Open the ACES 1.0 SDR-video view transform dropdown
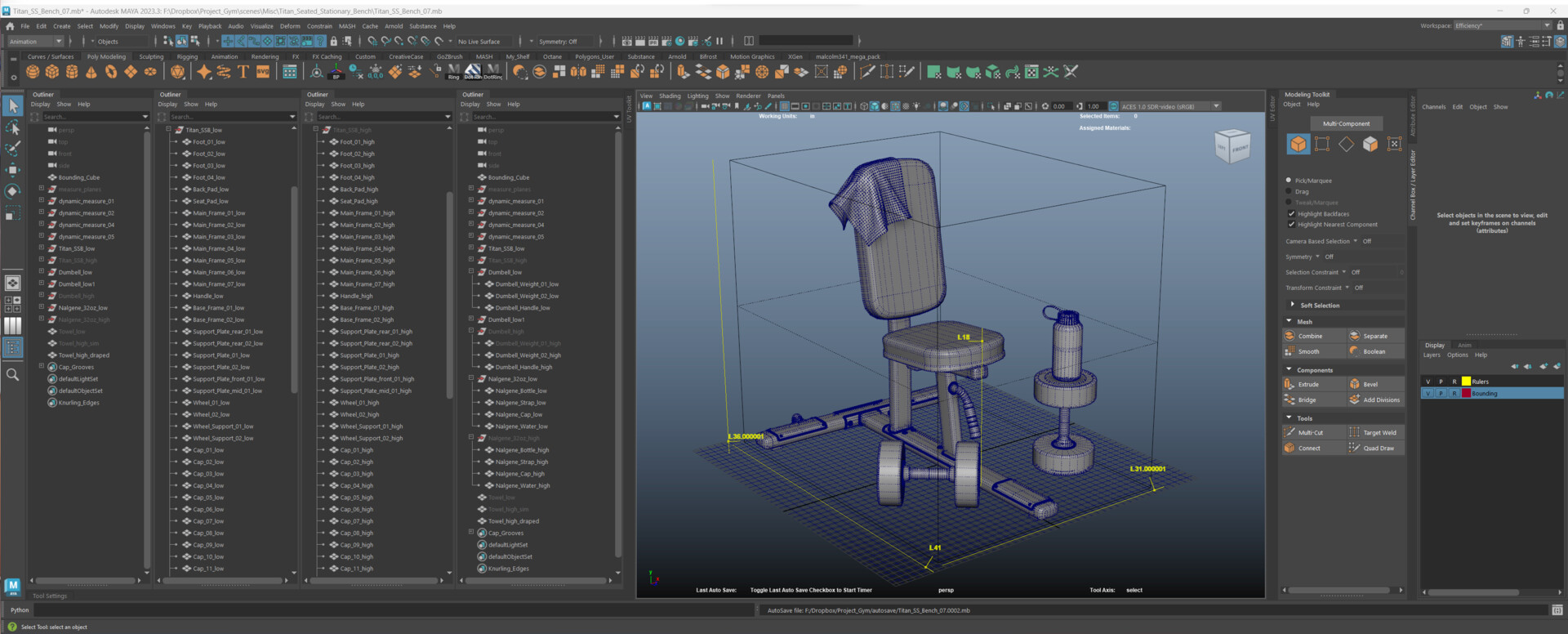This screenshot has height=634, width=1568. point(1169,106)
